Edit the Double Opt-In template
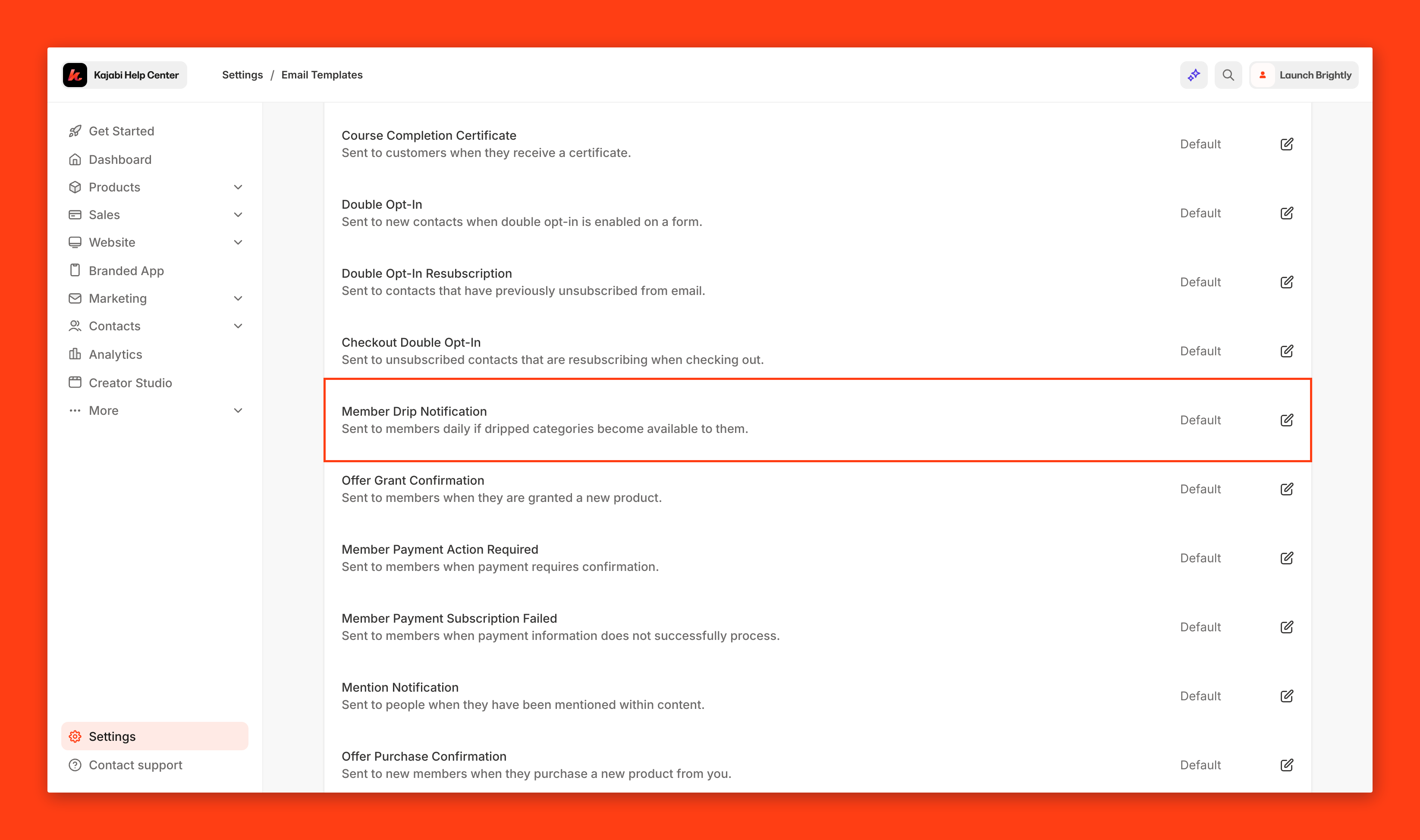 [x=1286, y=213]
